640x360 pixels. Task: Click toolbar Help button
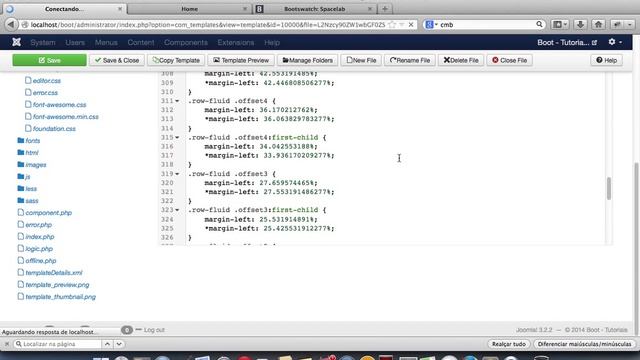(607, 60)
